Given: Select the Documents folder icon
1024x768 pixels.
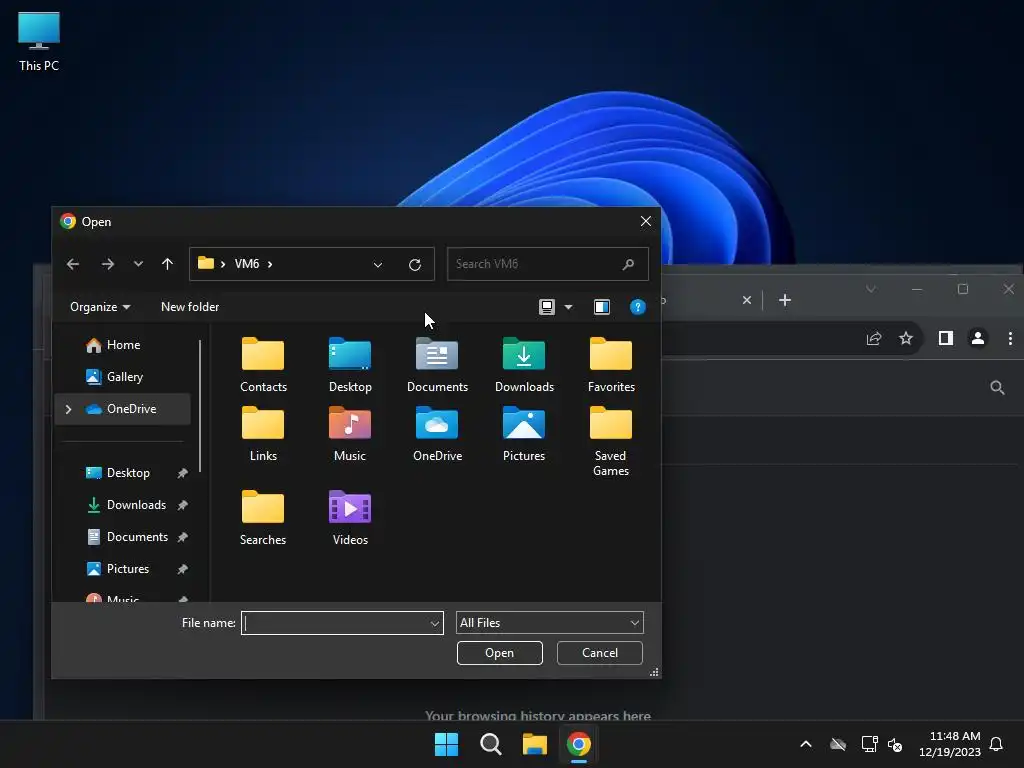Looking at the screenshot, I should [x=437, y=355].
